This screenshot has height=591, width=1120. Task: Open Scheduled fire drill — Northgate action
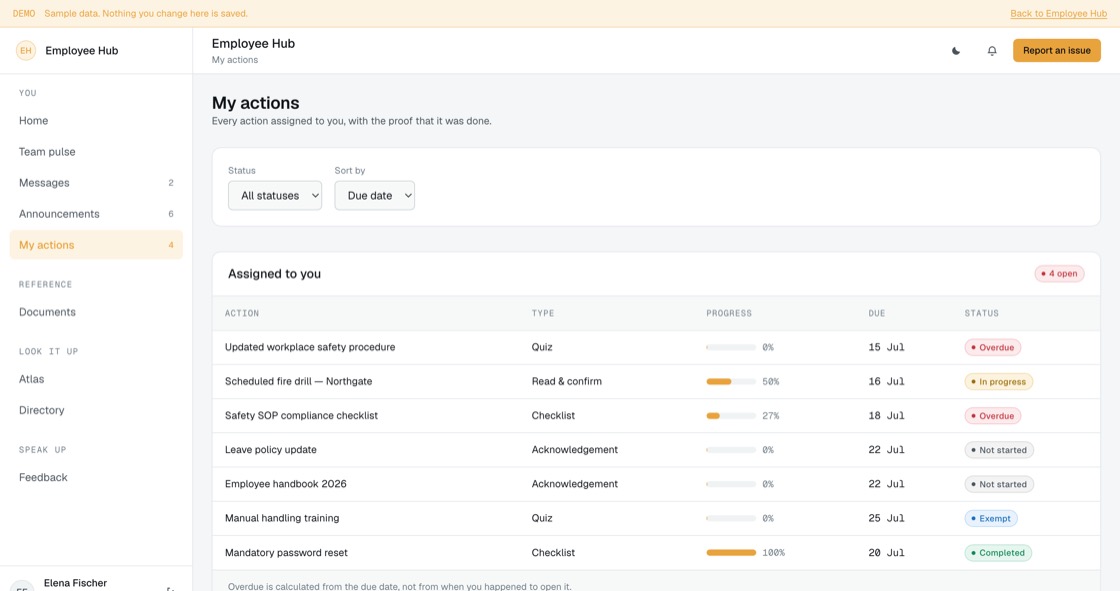tap(299, 382)
